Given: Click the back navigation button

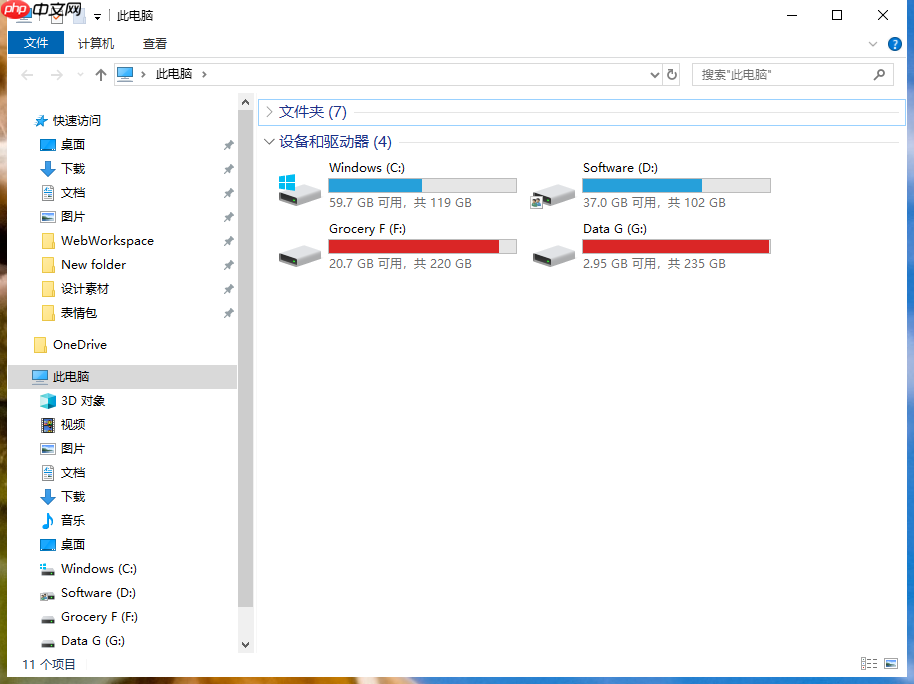Looking at the screenshot, I should (x=27, y=74).
